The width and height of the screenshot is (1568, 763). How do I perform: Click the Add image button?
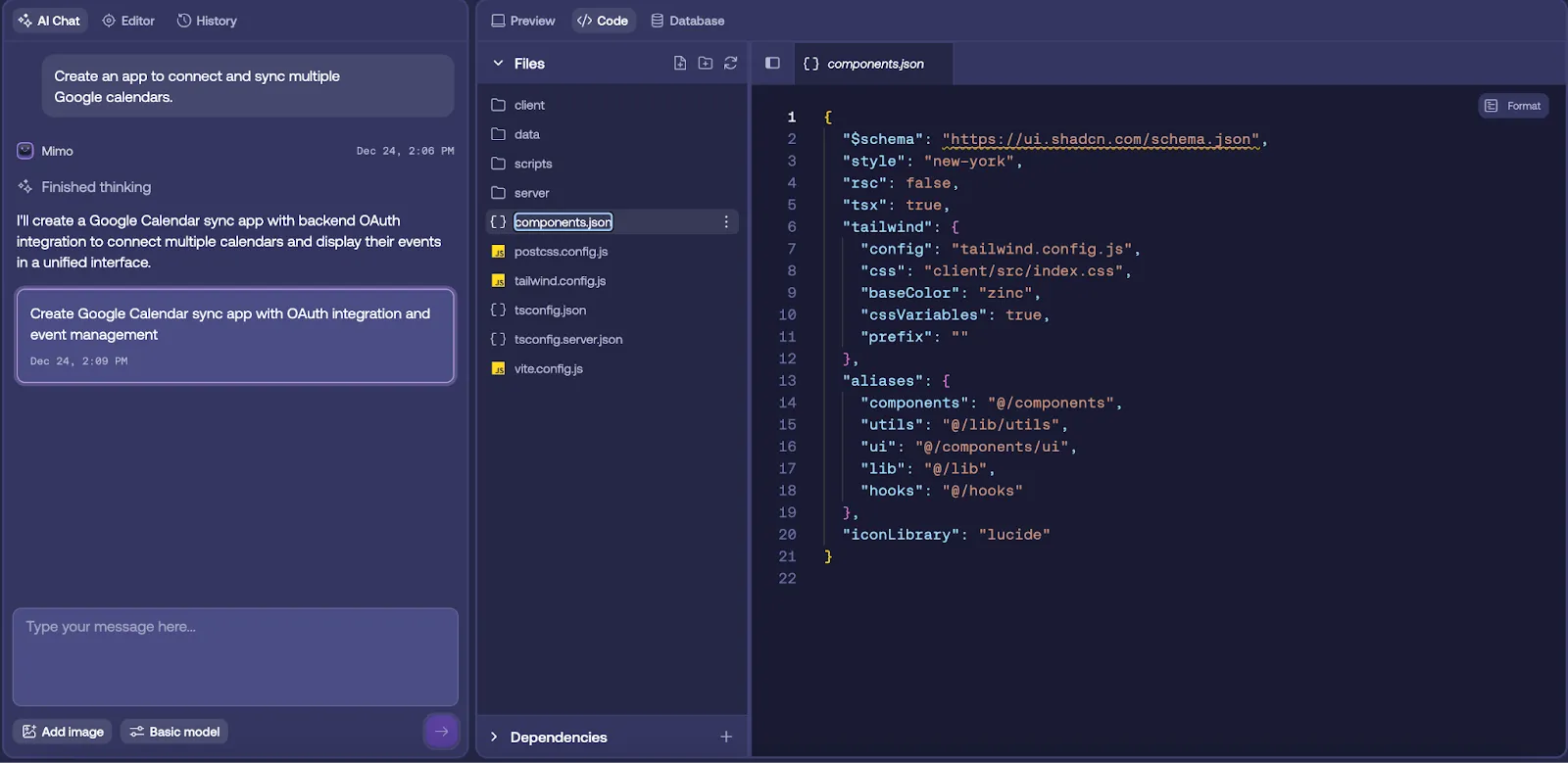click(x=63, y=732)
